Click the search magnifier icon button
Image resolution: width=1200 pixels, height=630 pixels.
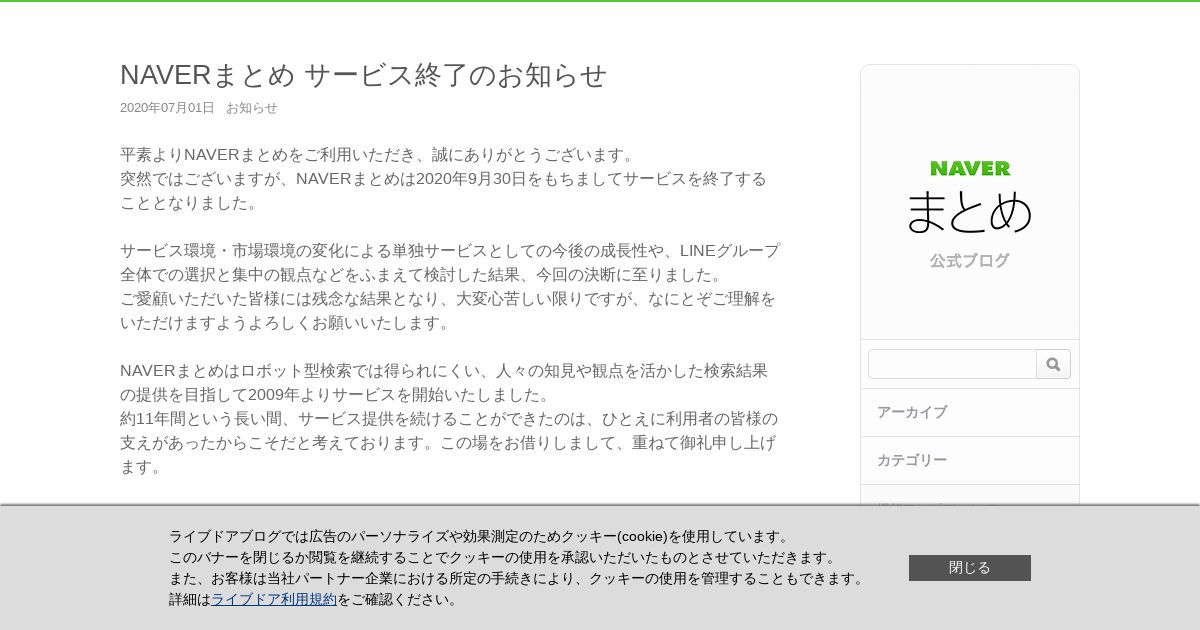pos(1053,364)
